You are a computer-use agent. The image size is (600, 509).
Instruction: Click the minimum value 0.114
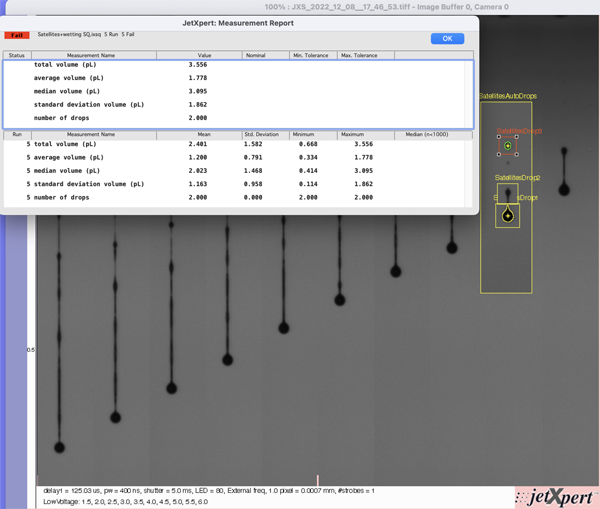tap(308, 184)
